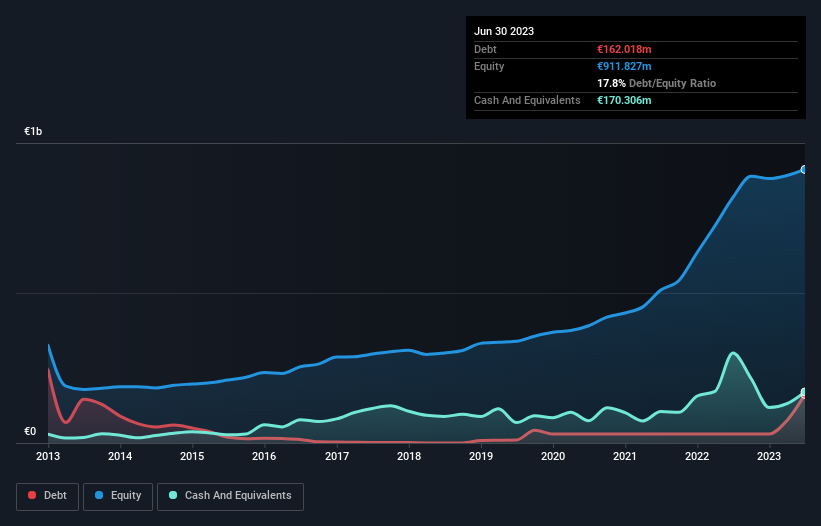Click the 2020 x-axis label
This screenshot has height=526, width=821.
click(553, 456)
